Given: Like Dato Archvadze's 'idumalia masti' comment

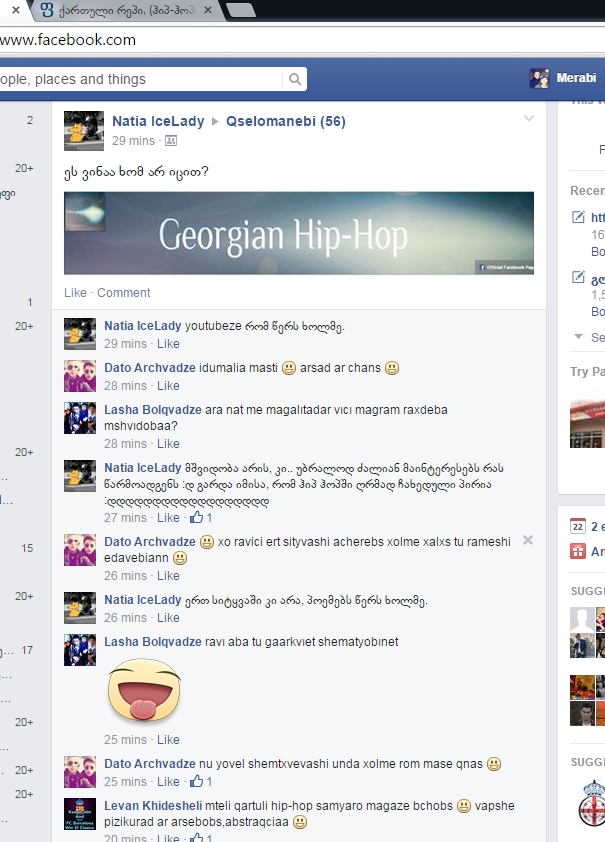Looking at the screenshot, I should coord(168,386).
